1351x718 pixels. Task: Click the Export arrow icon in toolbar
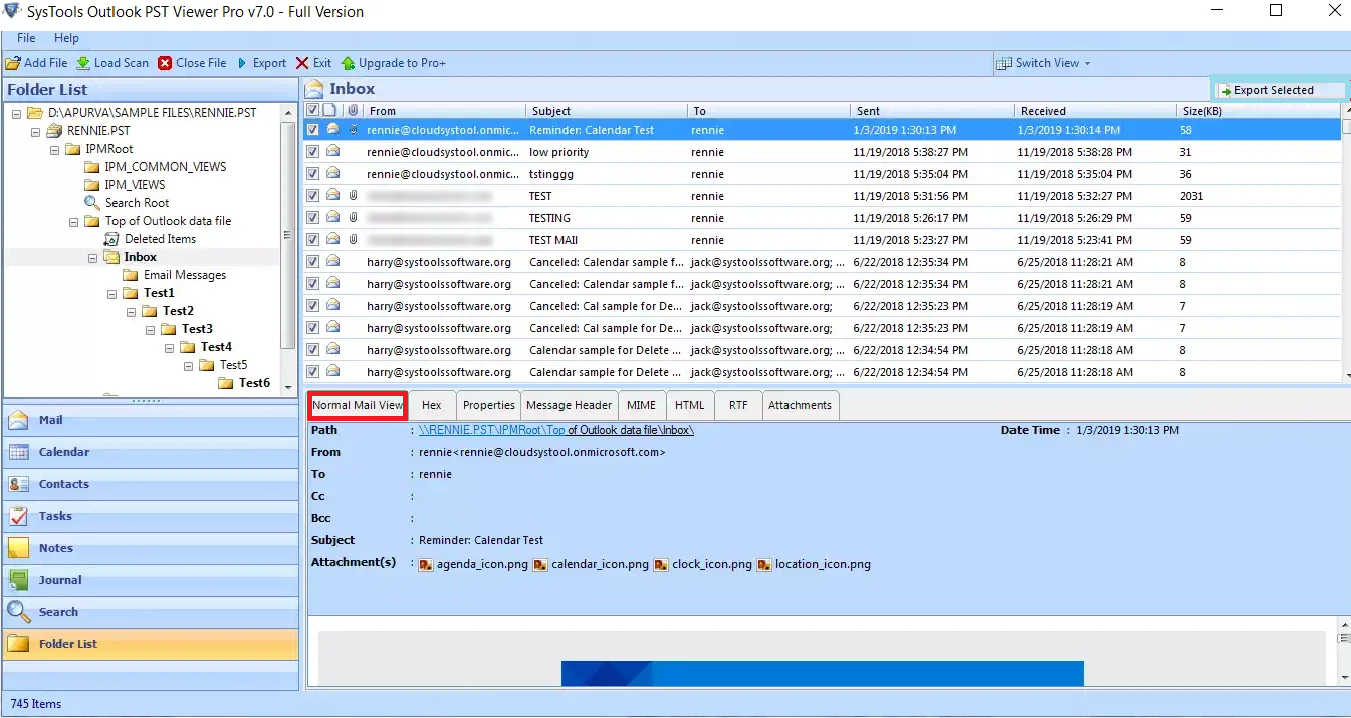click(x=242, y=63)
